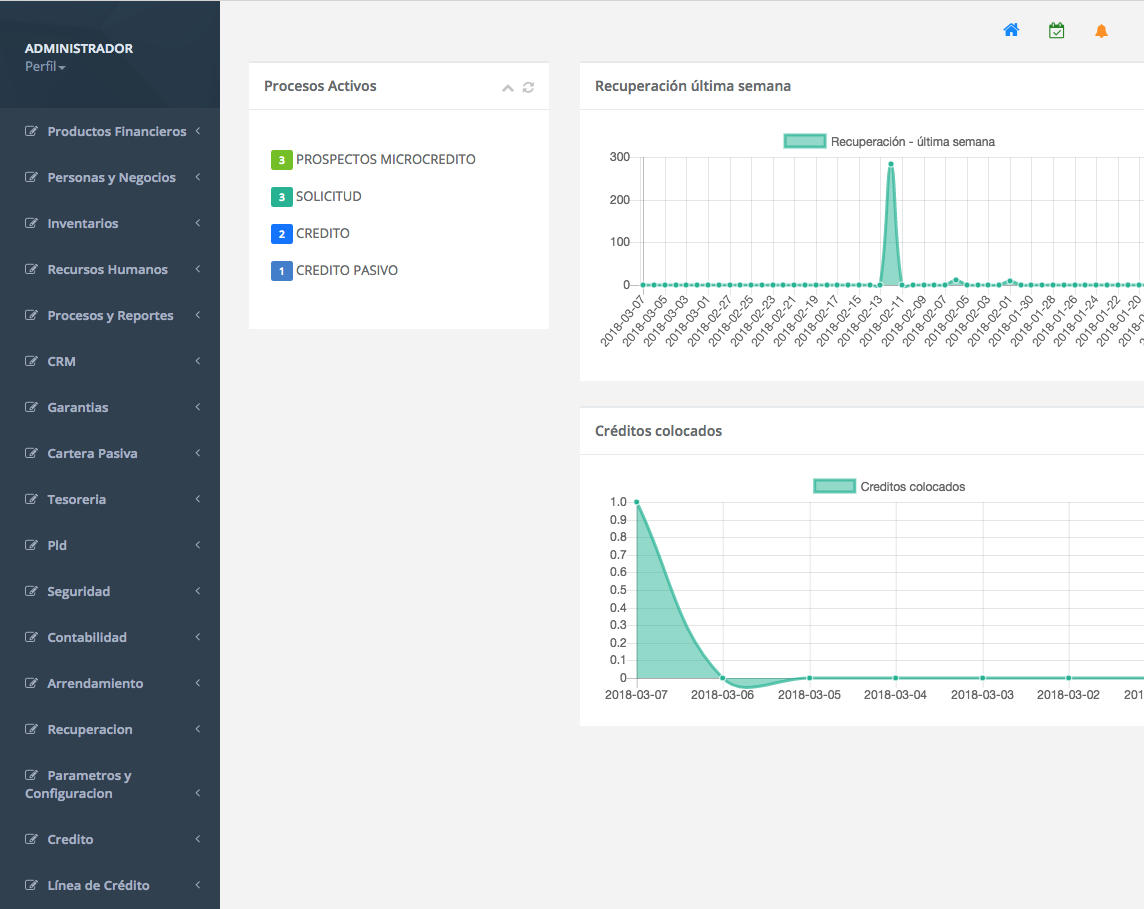Click the orange notification bell icon
This screenshot has height=909, width=1144.
[x=1101, y=31]
